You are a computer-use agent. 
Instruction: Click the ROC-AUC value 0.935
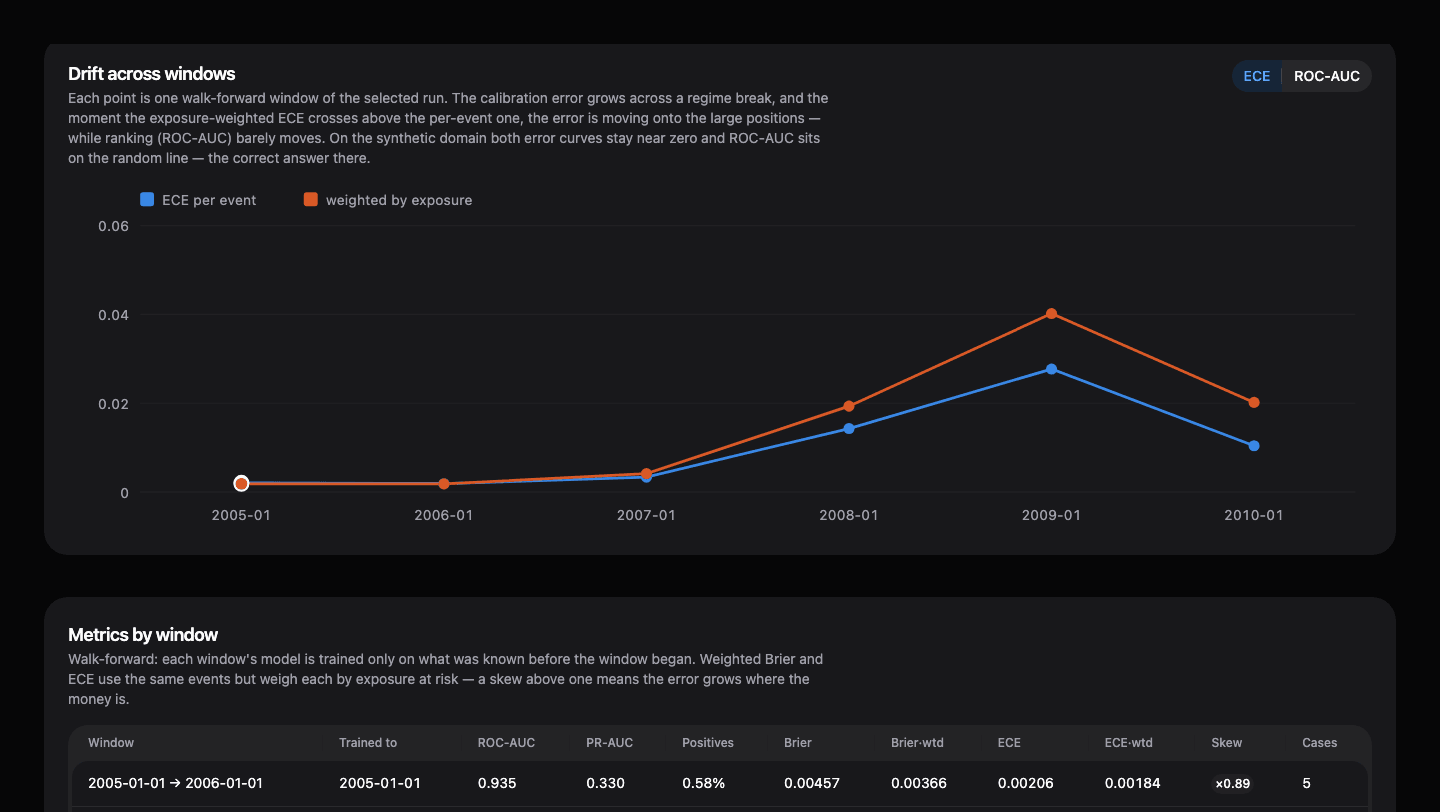coord(497,783)
